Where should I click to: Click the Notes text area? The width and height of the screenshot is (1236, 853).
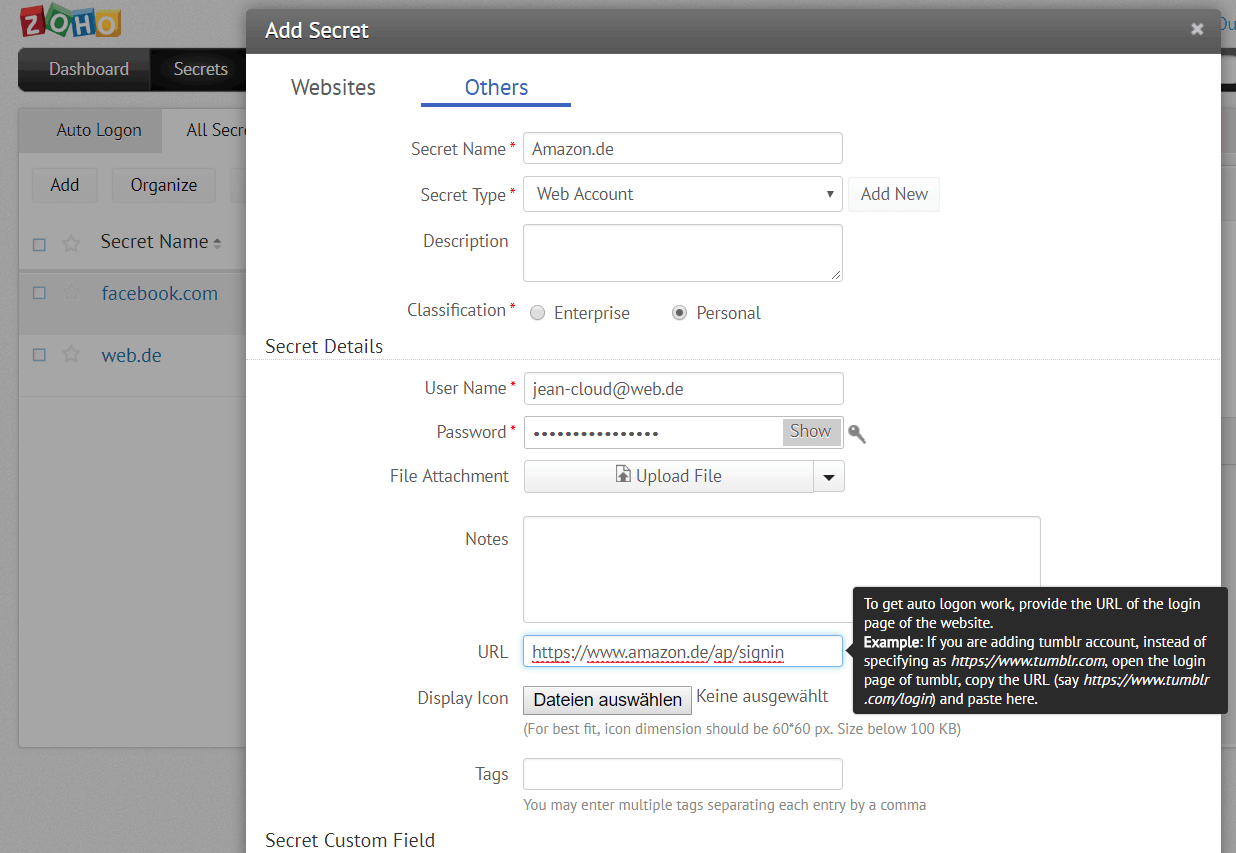[782, 570]
